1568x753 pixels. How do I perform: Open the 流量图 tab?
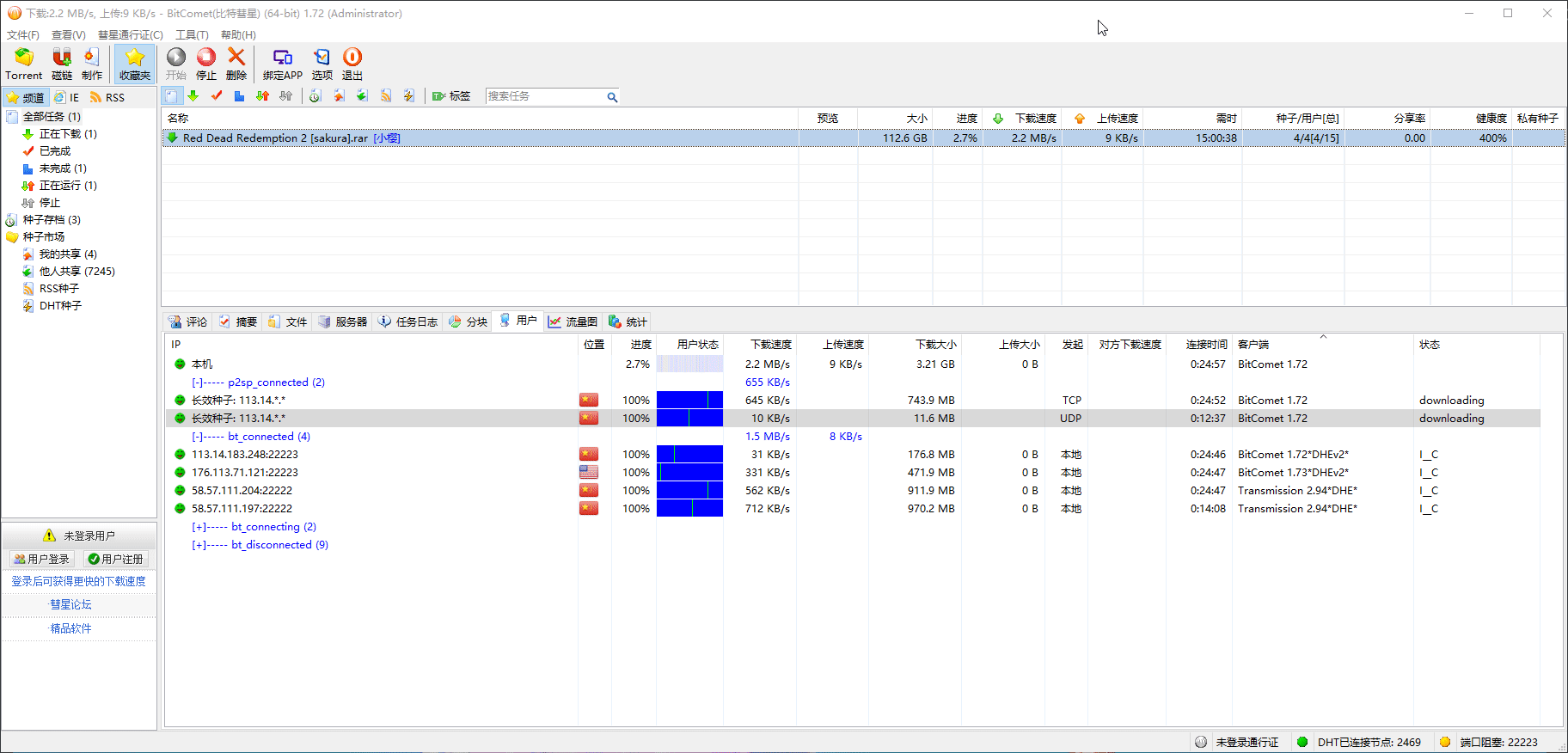(x=573, y=321)
